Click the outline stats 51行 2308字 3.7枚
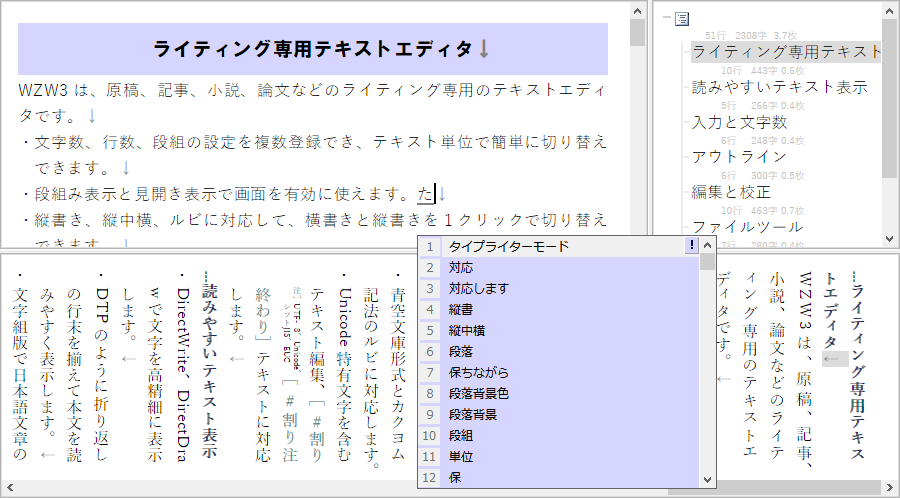 tap(751, 36)
